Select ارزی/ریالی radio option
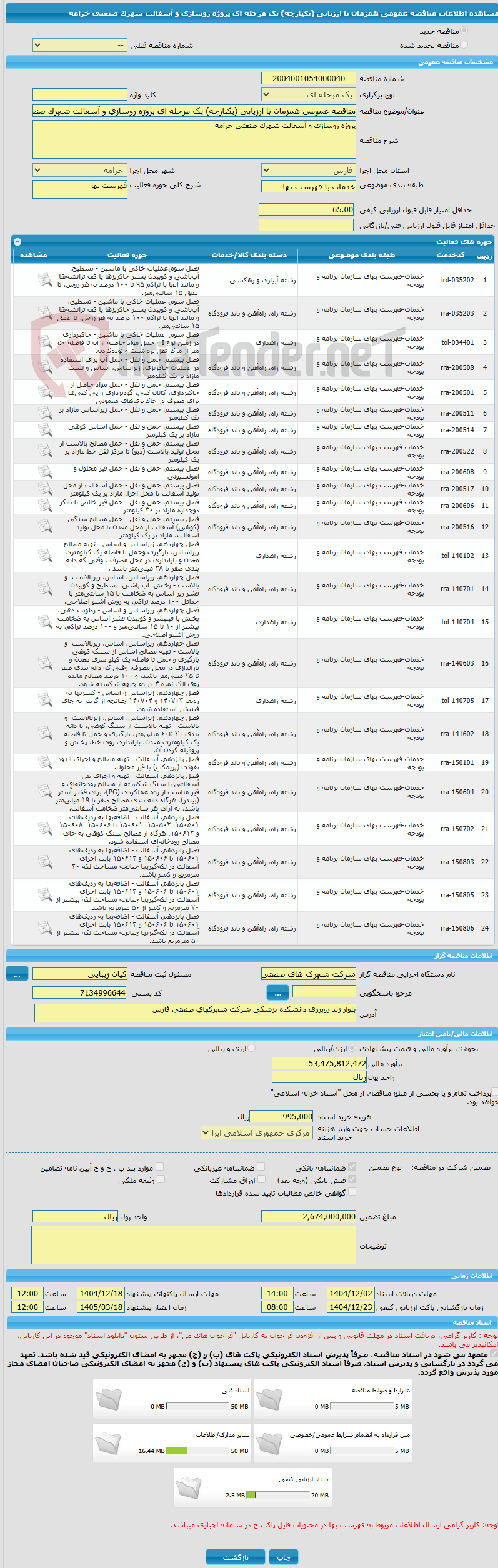The image size is (498, 1568). [352, 1048]
